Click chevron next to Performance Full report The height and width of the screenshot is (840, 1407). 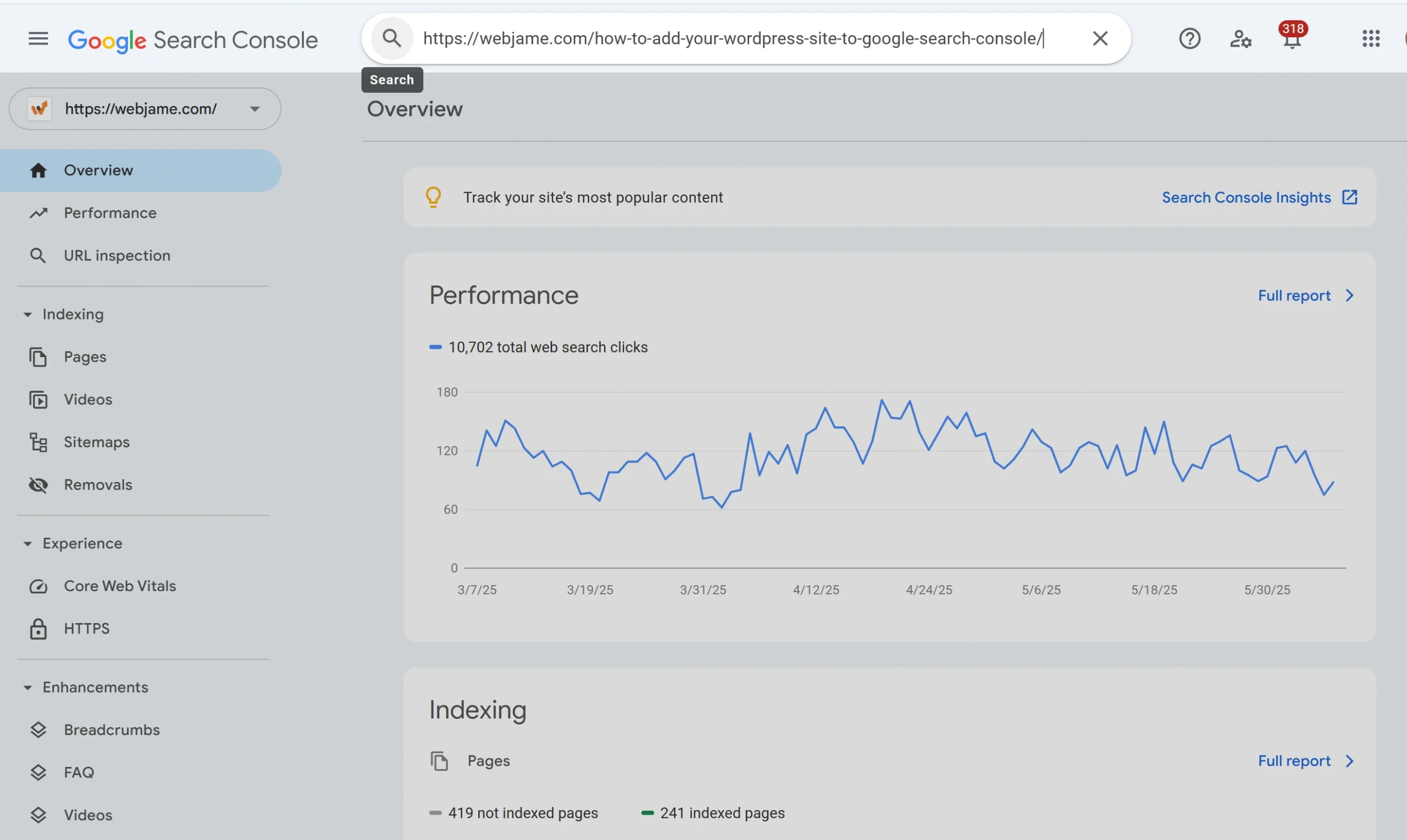click(x=1349, y=296)
